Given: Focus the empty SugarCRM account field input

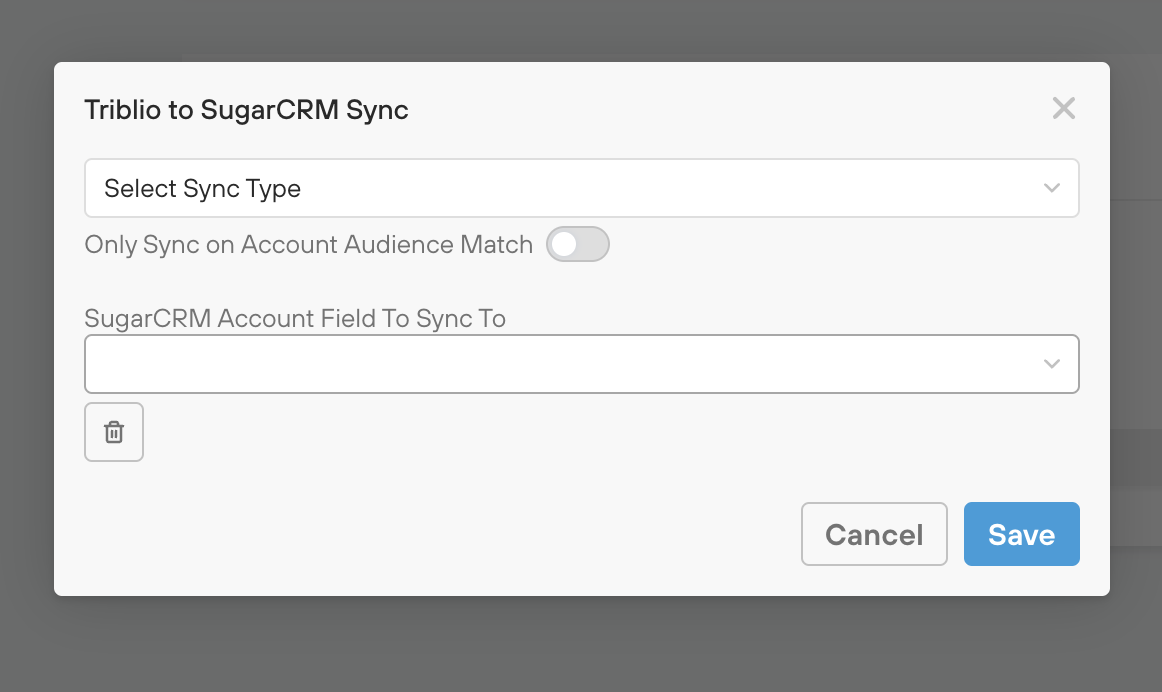Looking at the screenshot, I should pyautogui.click(x=560, y=364).
